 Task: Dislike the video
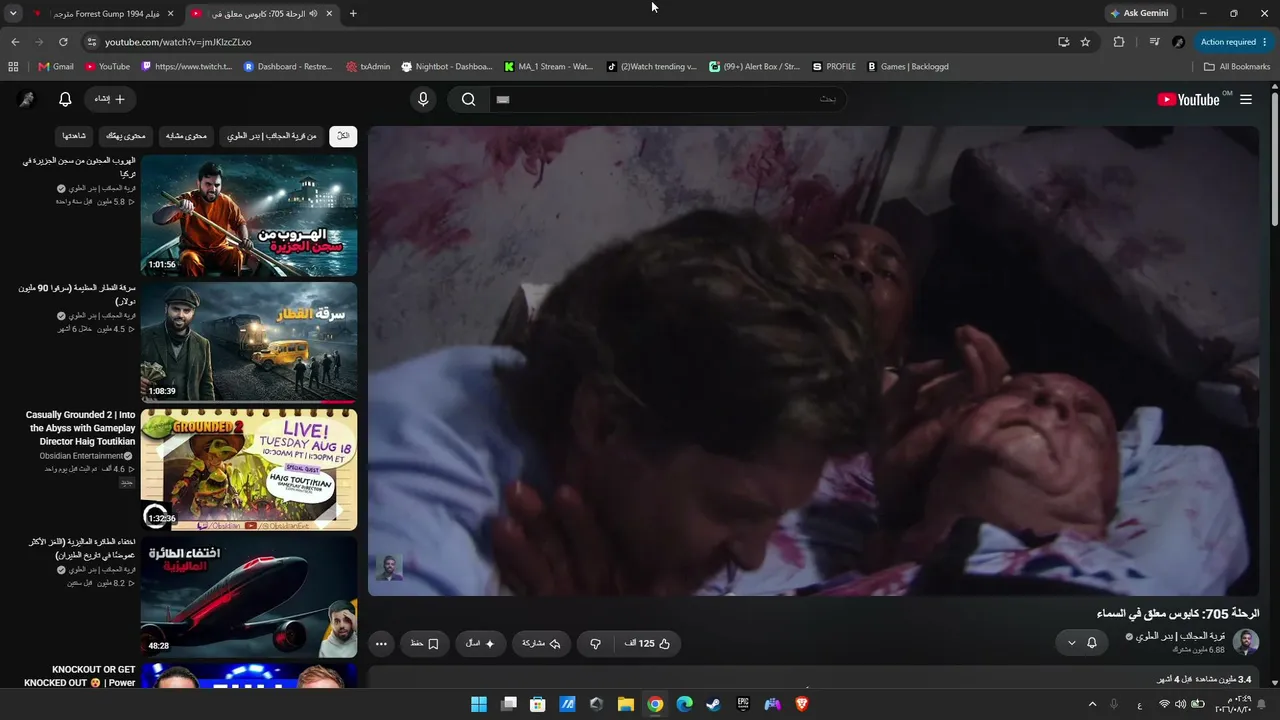point(595,643)
